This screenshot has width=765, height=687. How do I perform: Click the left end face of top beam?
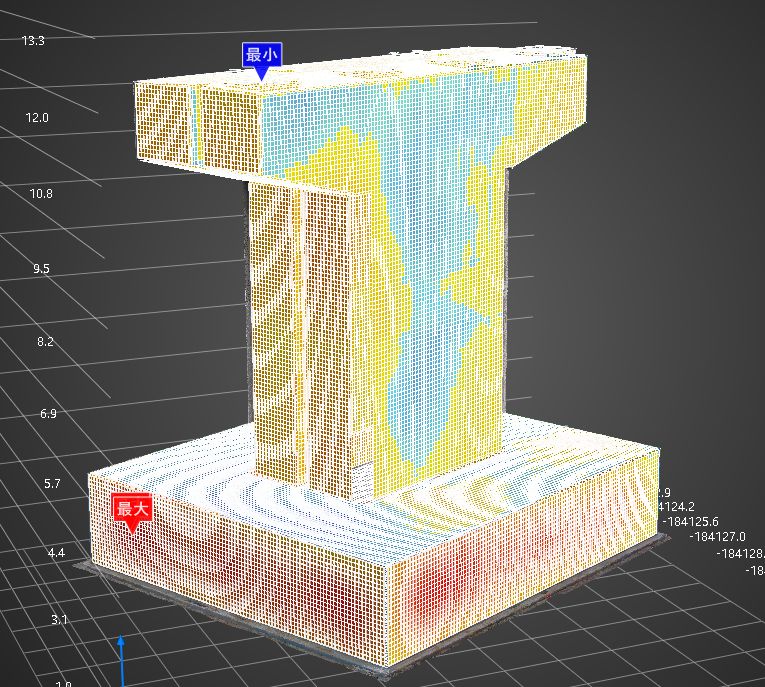tap(165, 123)
